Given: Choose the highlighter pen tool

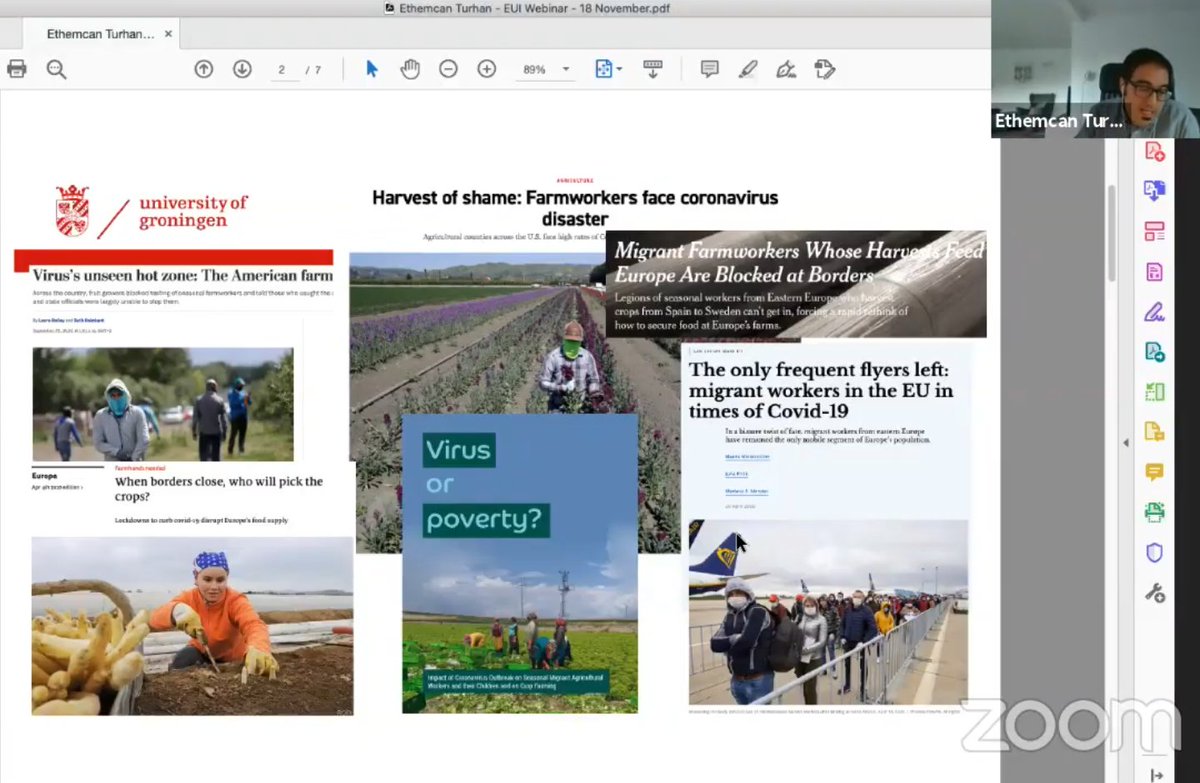Looking at the screenshot, I should click(748, 69).
